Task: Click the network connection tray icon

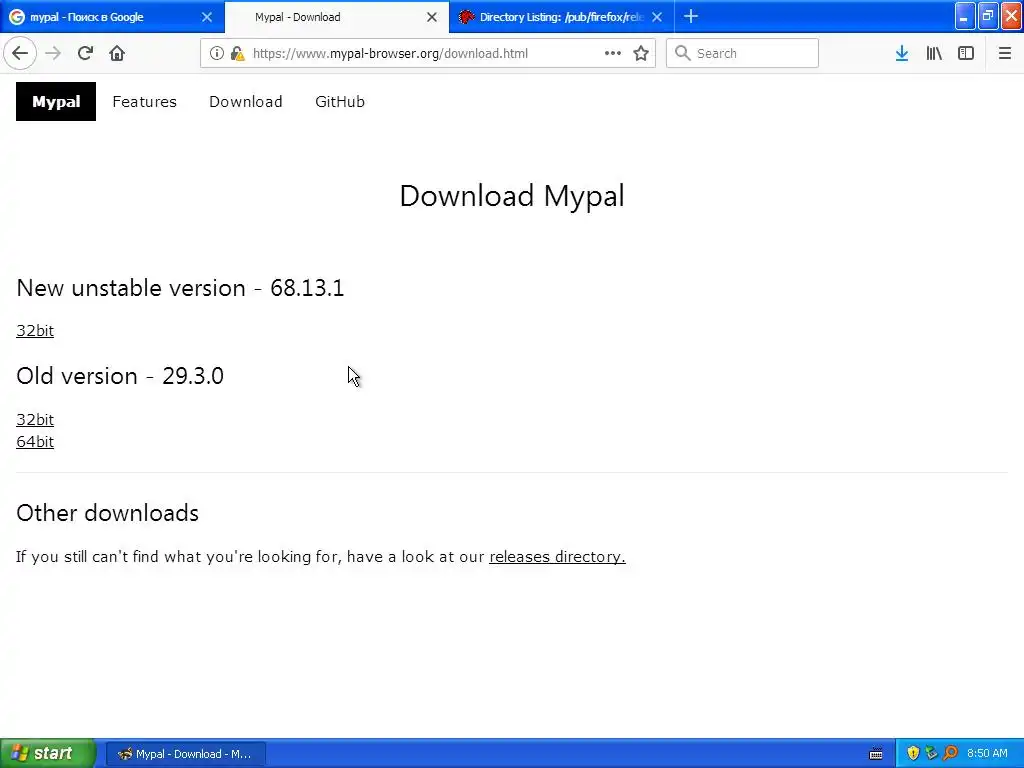Action: tap(931, 753)
